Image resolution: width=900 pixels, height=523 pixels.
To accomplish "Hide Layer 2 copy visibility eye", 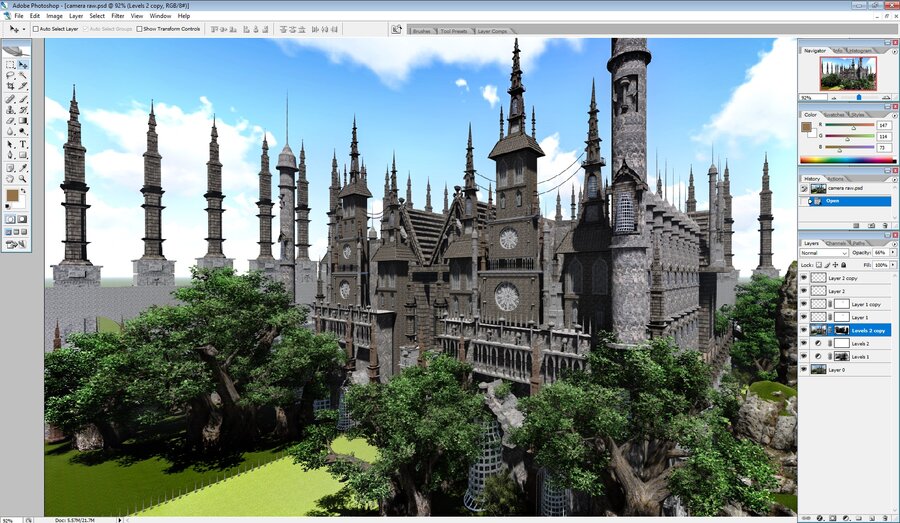I will tap(804, 278).
